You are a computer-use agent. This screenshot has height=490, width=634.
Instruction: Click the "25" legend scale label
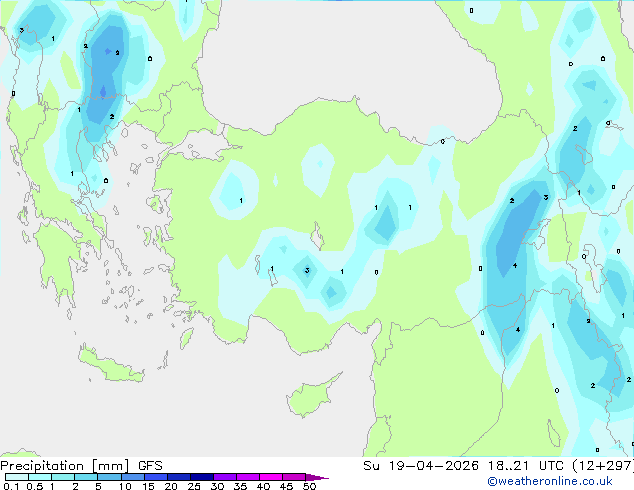(194, 486)
